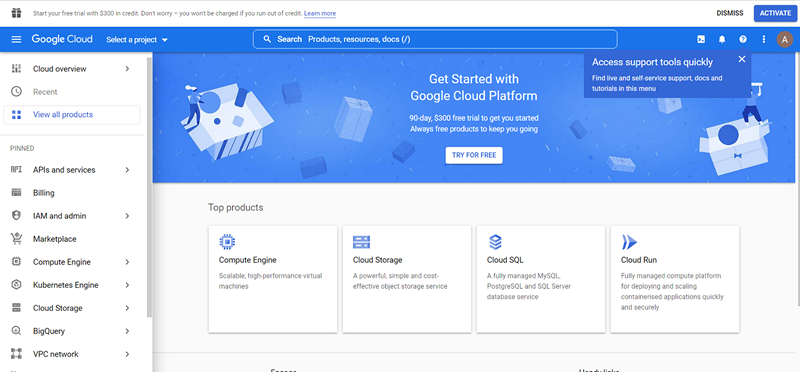This screenshot has width=800, height=372.
Task: Click the ACTIVATE button
Action: (775, 13)
